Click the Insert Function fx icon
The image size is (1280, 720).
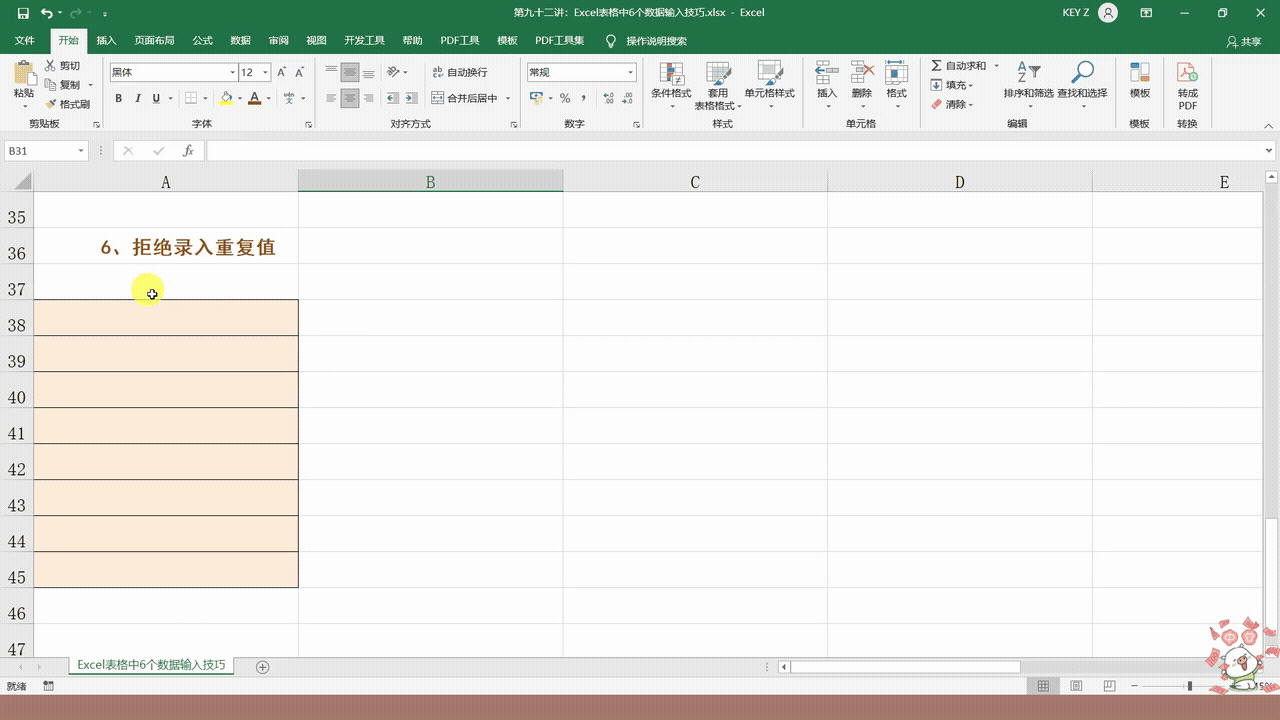coord(188,151)
